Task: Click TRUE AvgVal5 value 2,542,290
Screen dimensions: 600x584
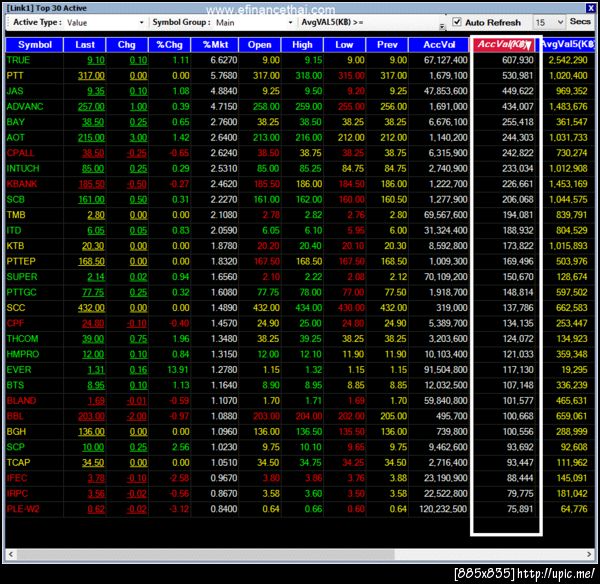Action: pyautogui.click(x=568, y=60)
